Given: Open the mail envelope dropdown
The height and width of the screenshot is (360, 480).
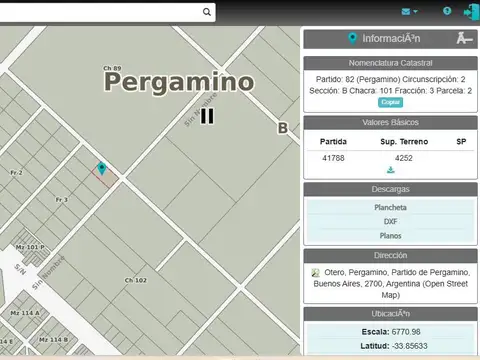Looking at the screenshot, I should (x=409, y=12).
